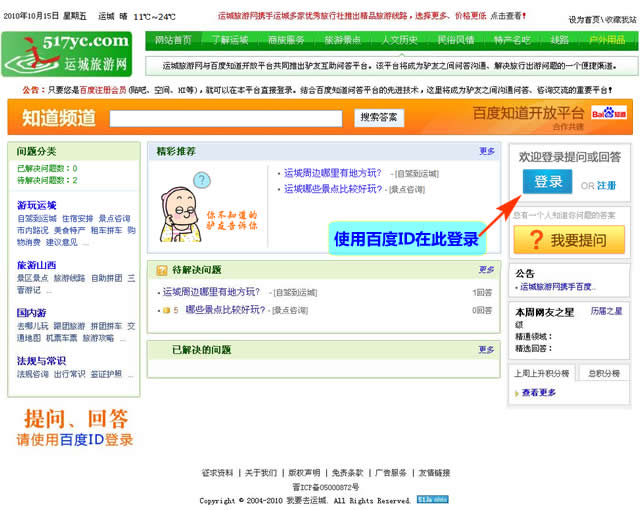Open the 特产名吃 nav tab
640x510 pixels.
click(512, 40)
